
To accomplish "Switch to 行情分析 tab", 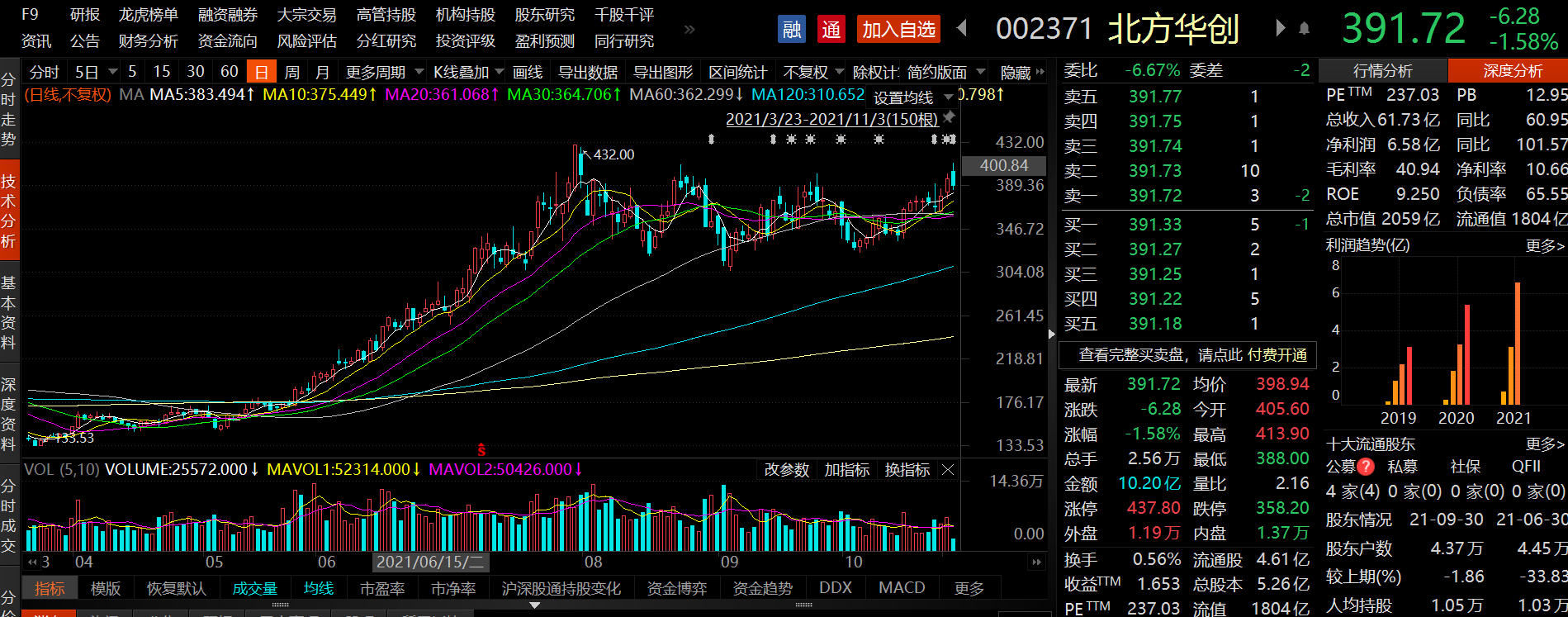I will click(1383, 70).
